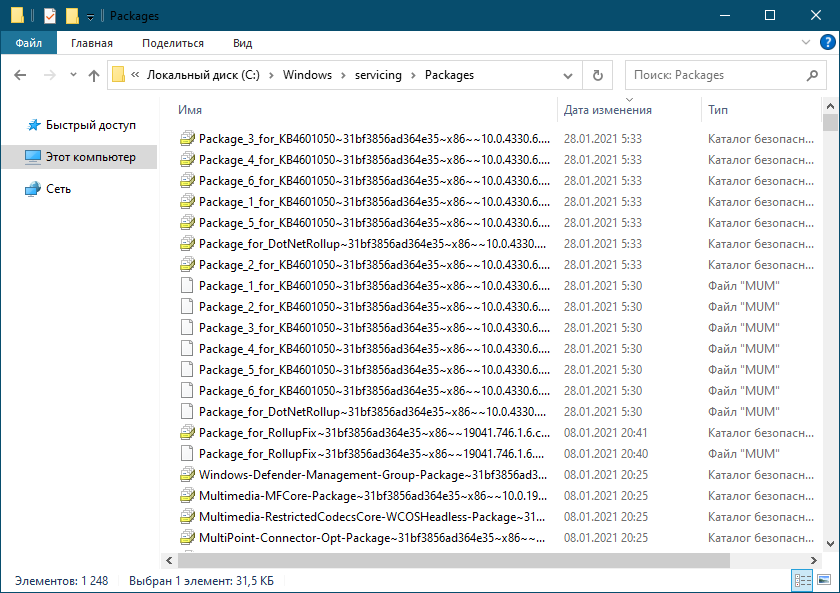Open the chevron after Windows in the address bar
This screenshot has height=593, width=840.
[x=343, y=76]
